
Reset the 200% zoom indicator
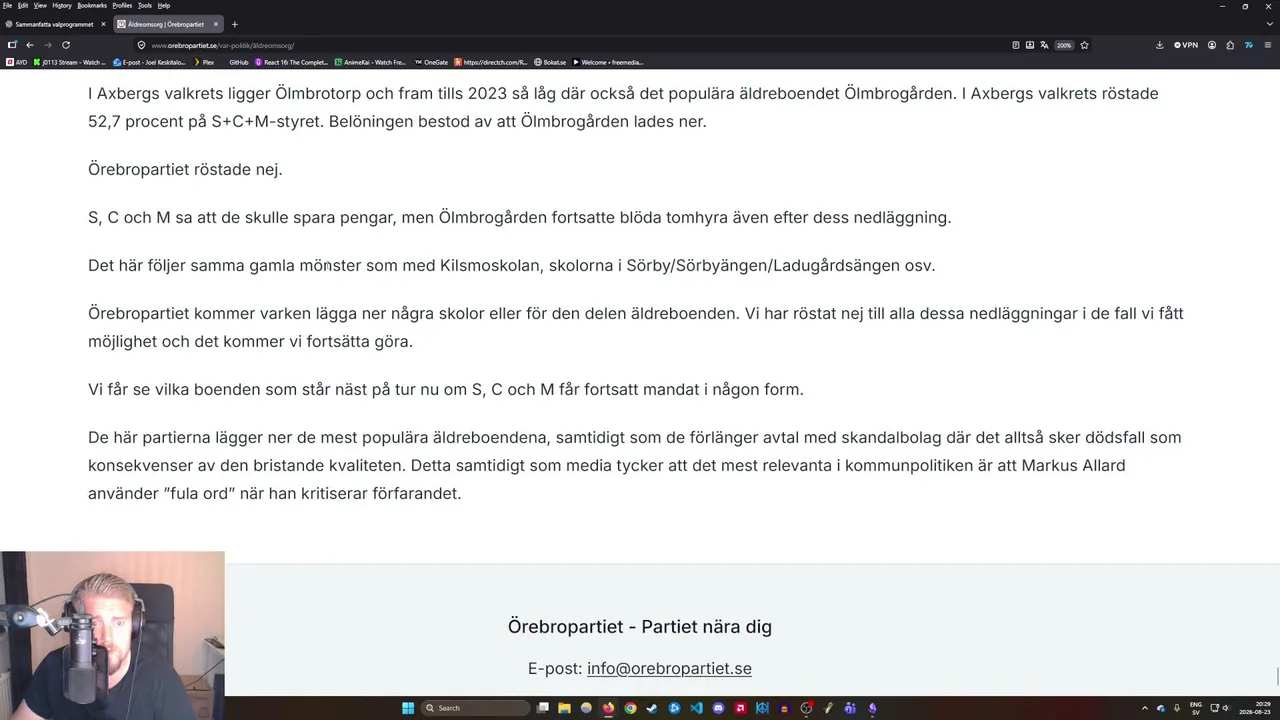[1064, 45]
